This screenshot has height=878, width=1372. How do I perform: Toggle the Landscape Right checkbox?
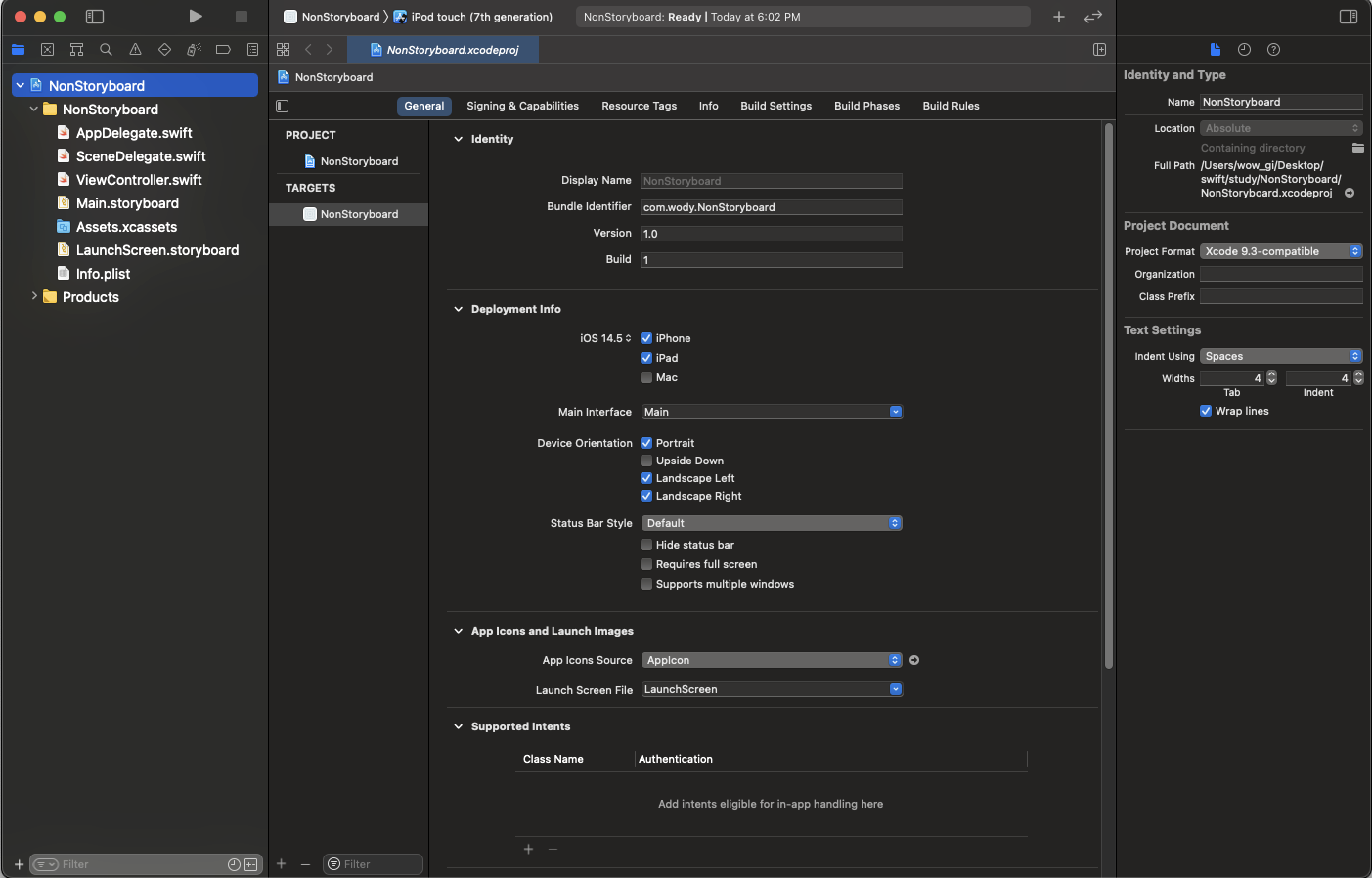tap(646, 496)
